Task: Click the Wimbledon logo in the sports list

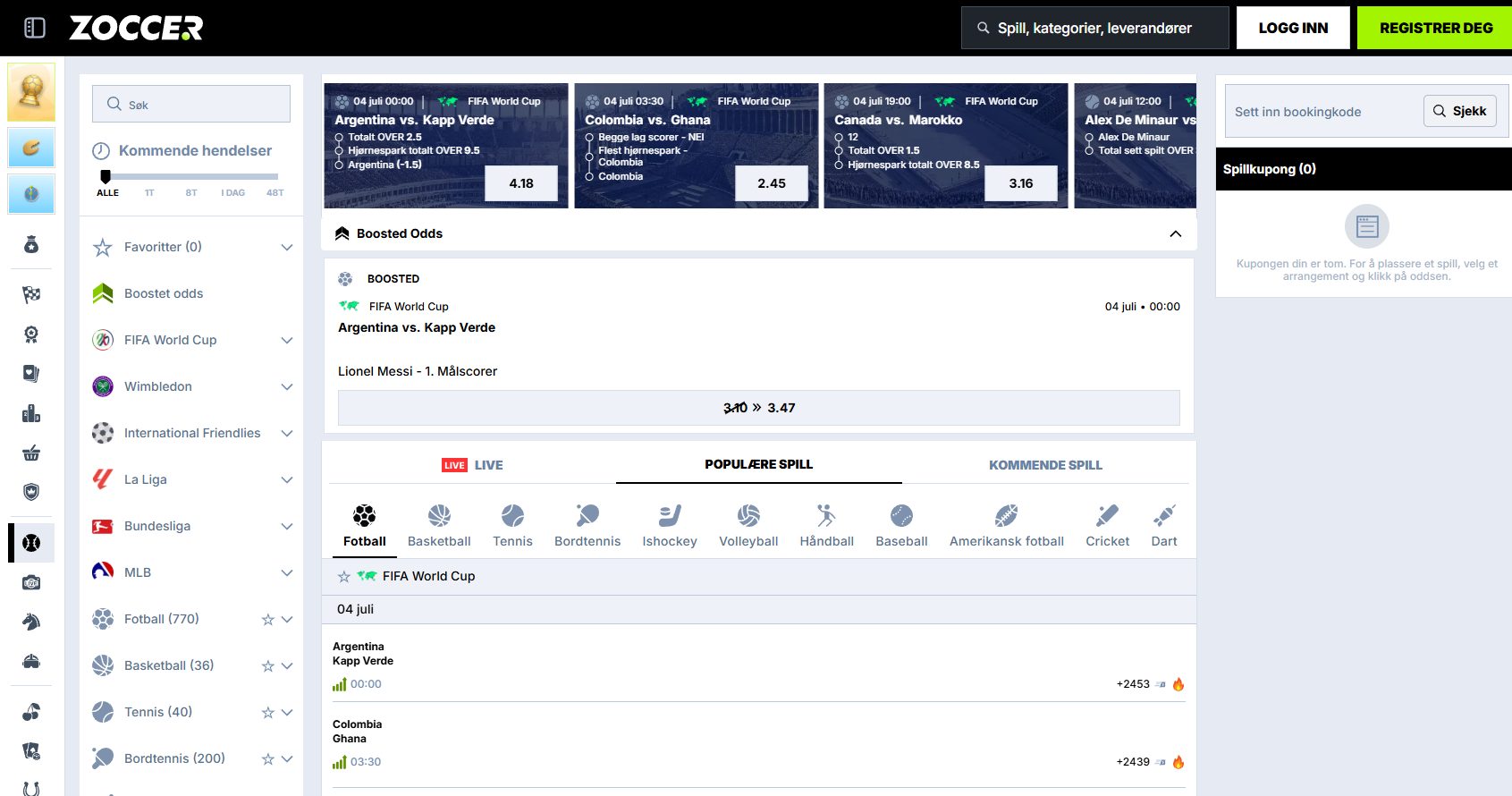Action: tap(103, 386)
